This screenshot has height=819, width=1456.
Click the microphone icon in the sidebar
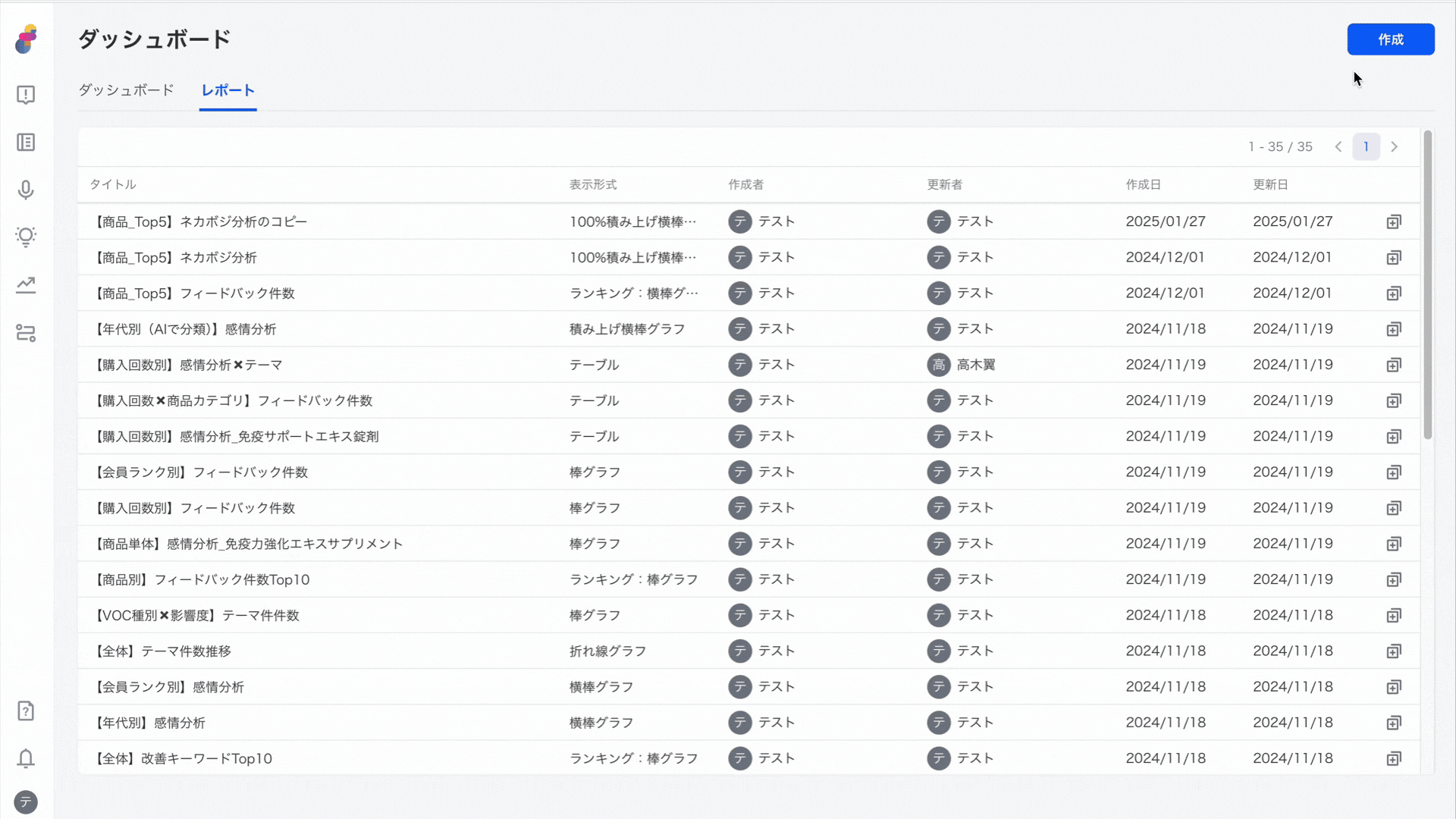(26, 190)
